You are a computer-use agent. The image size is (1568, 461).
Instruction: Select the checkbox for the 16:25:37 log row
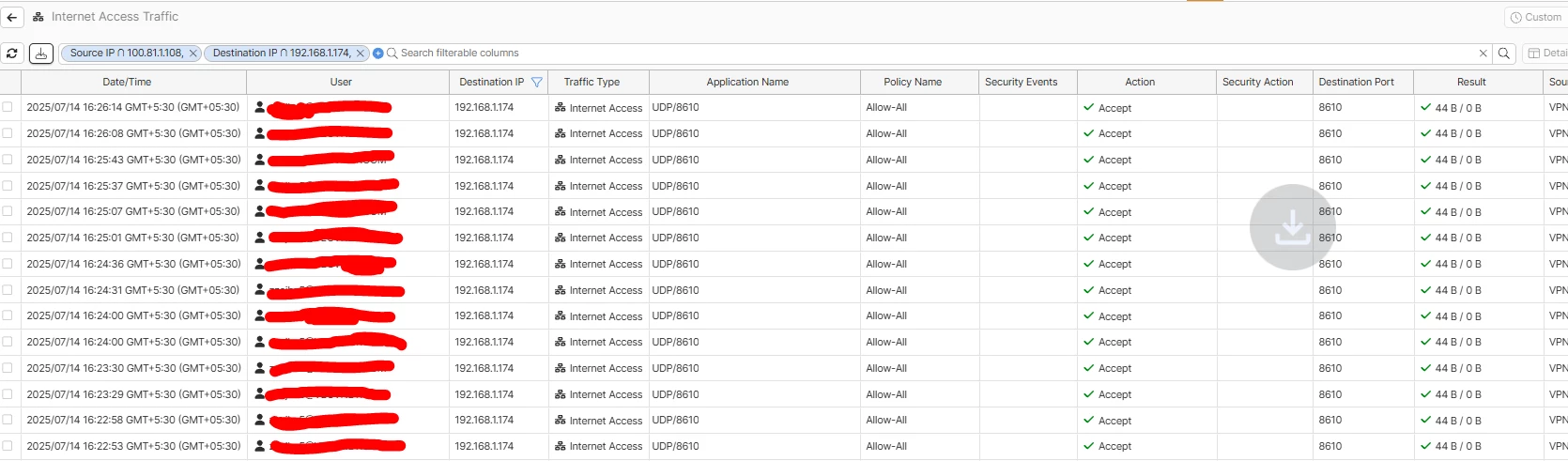(8, 186)
